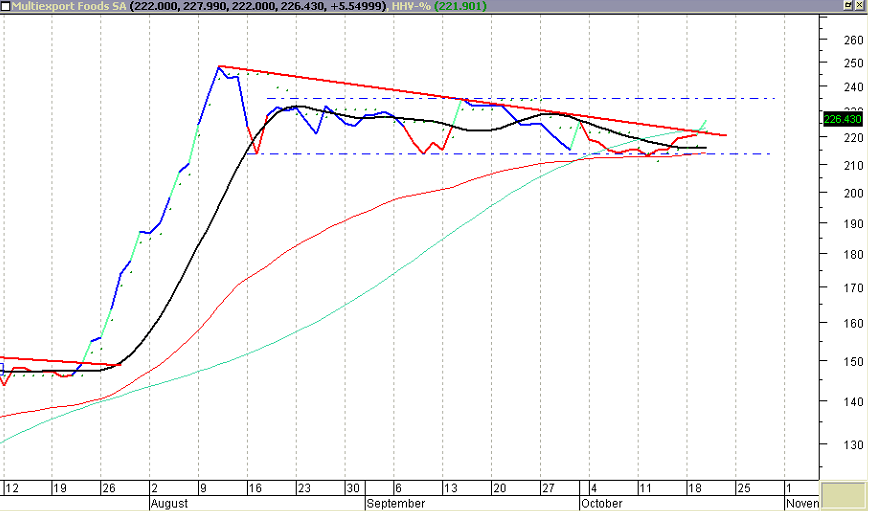The width and height of the screenshot is (869, 512).
Task: Click the date label 30 on time axis
Action: coord(353,489)
